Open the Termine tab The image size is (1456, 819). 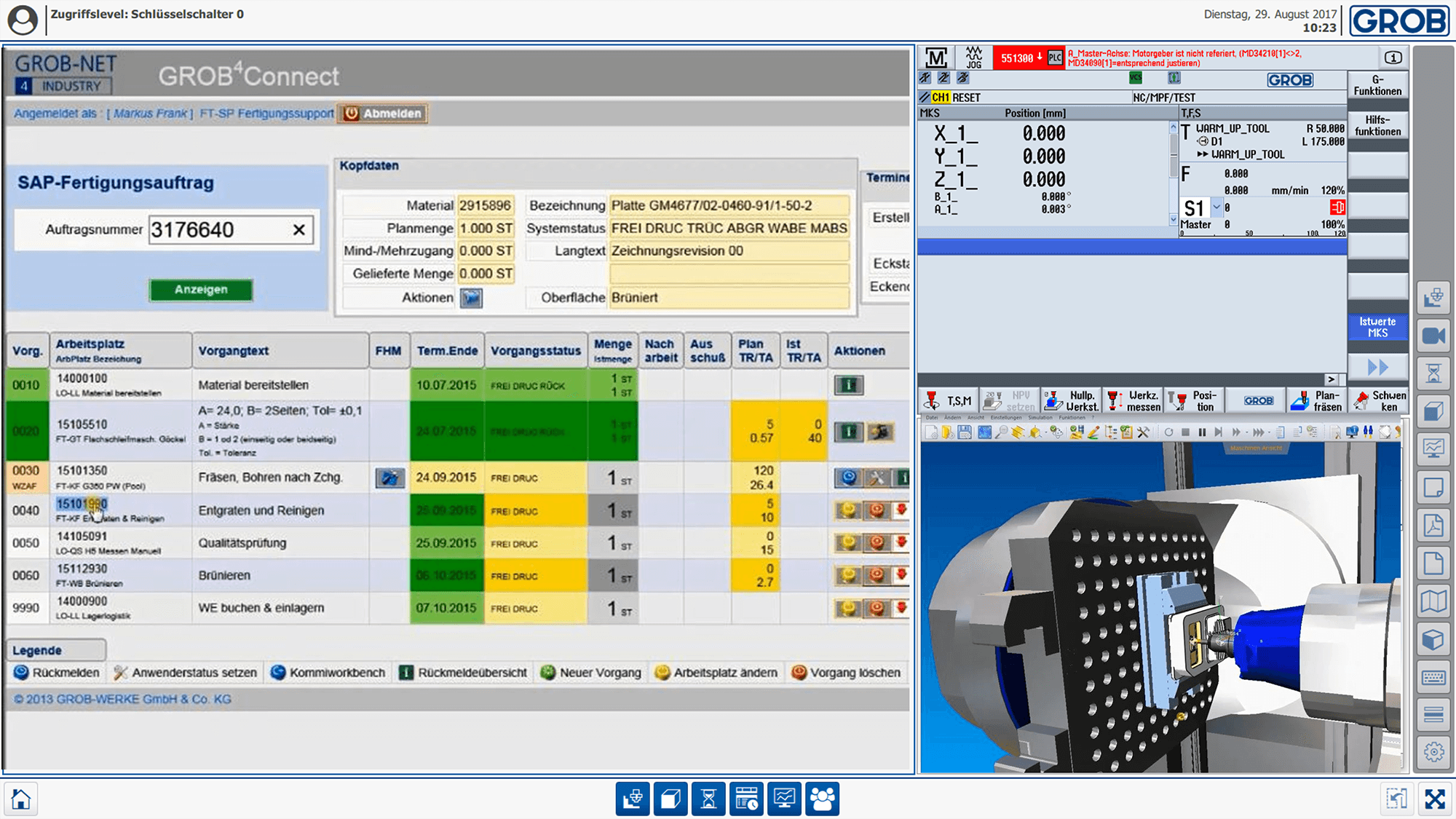887,177
